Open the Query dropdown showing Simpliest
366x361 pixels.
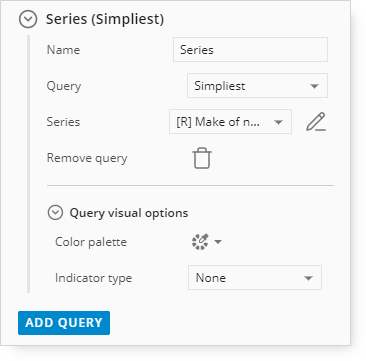point(257,86)
